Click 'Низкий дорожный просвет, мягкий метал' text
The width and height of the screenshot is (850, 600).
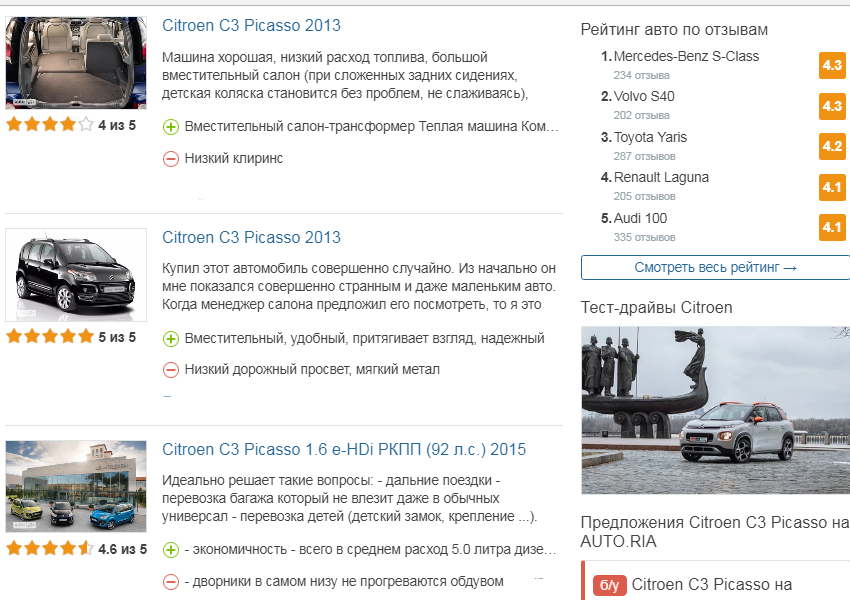[312, 370]
